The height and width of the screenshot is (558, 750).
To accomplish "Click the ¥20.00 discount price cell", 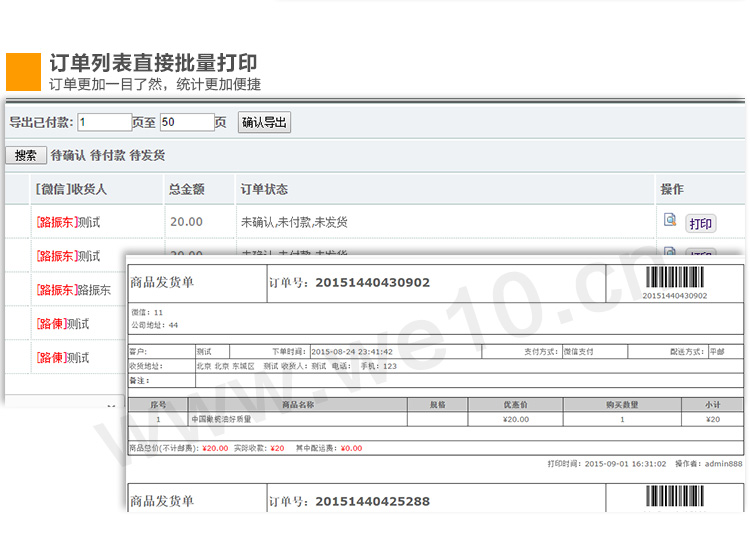I will (x=516, y=419).
